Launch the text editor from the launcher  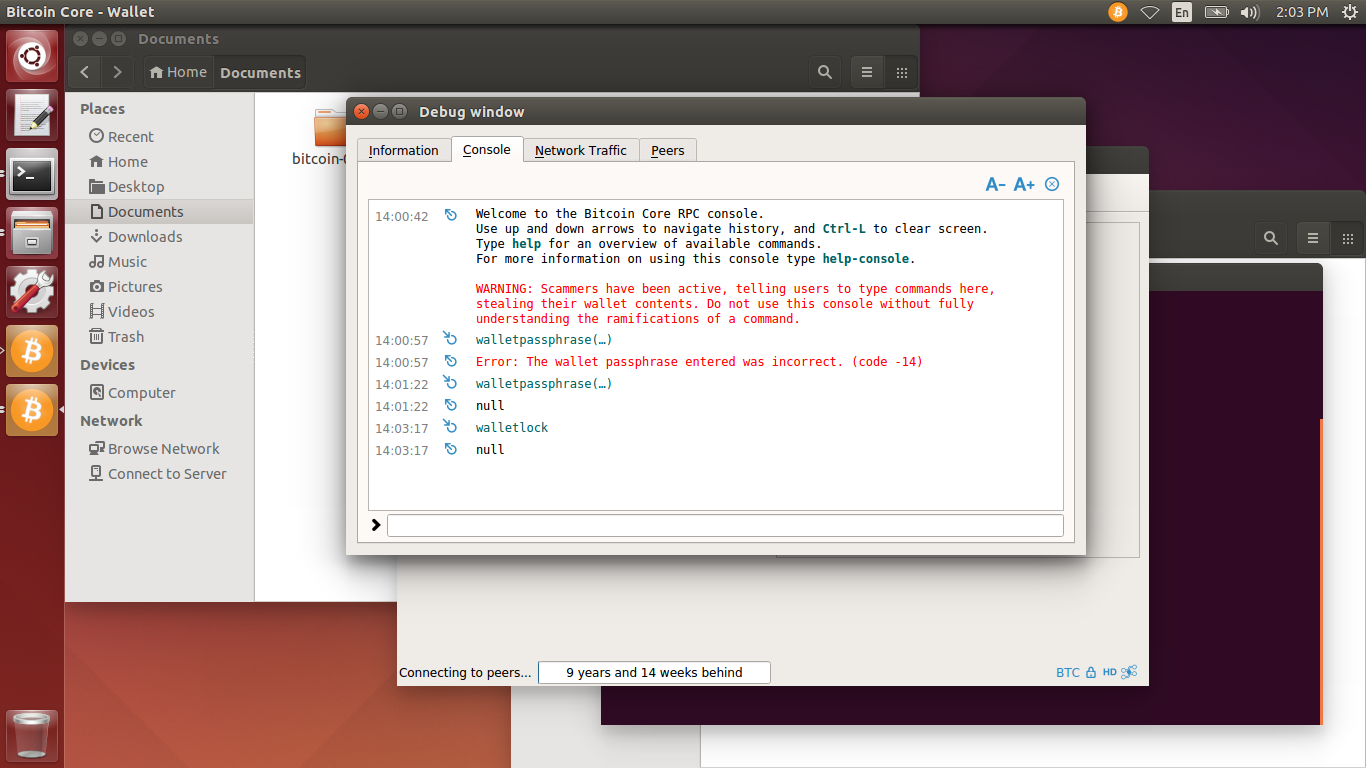pyautogui.click(x=32, y=115)
